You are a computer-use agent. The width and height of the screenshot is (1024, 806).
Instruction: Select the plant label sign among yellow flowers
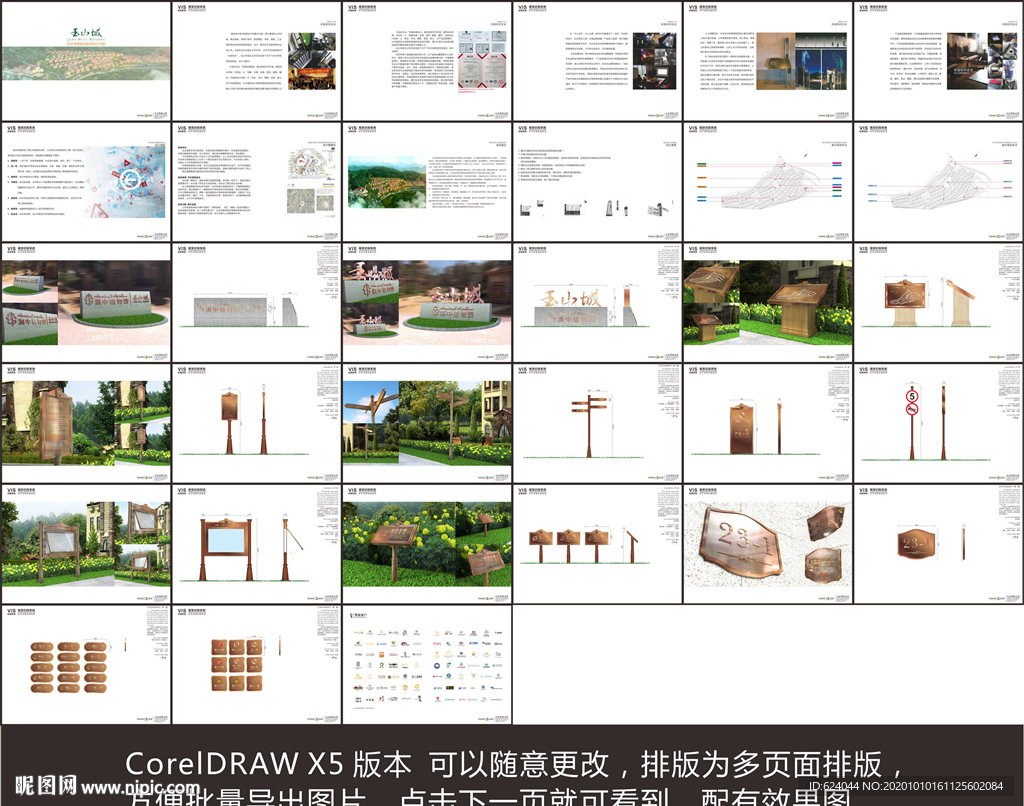pyautogui.click(x=426, y=544)
